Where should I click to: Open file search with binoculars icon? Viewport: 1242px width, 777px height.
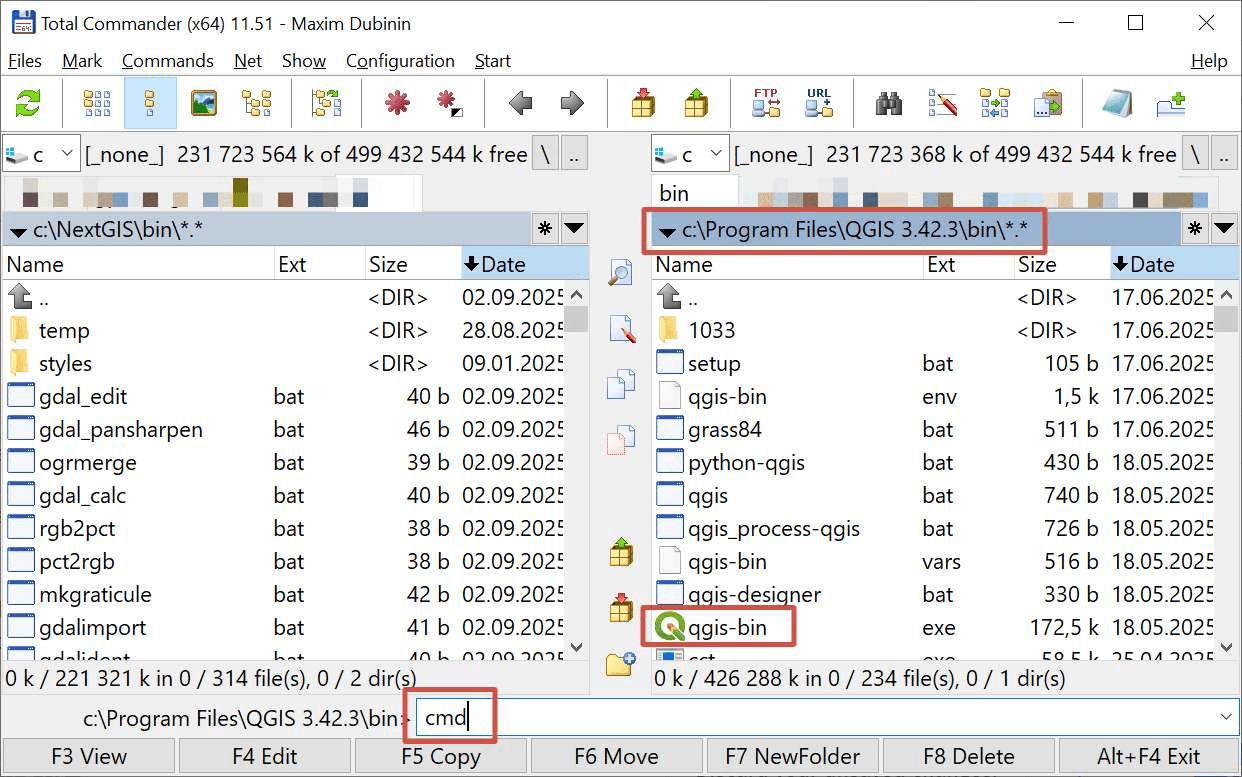(889, 103)
